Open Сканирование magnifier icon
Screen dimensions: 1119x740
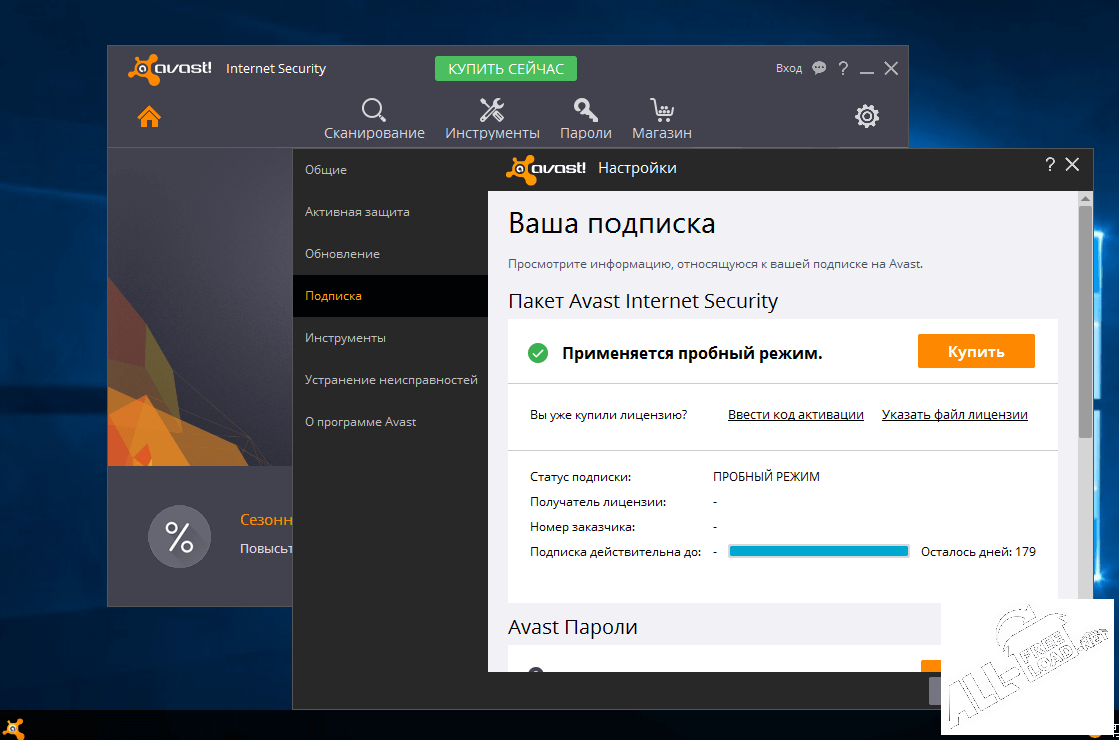(x=374, y=110)
